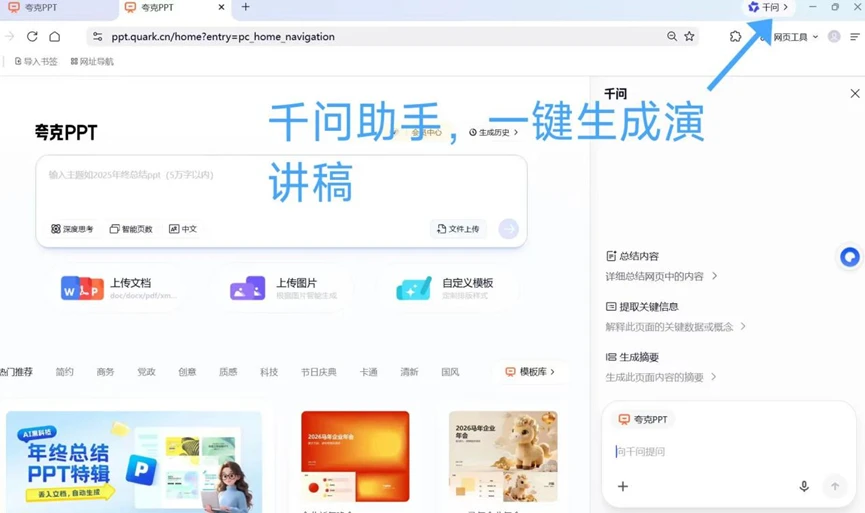Click 解释此页面的关键数据或概念 suggestion

coord(675,327)
